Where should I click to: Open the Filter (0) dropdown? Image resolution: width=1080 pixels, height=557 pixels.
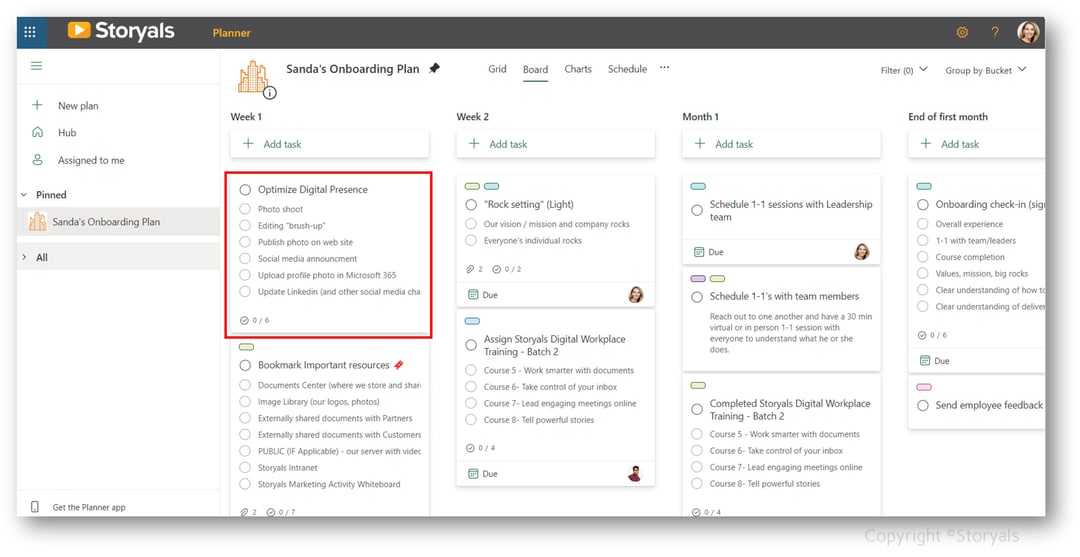coord(904,70)
